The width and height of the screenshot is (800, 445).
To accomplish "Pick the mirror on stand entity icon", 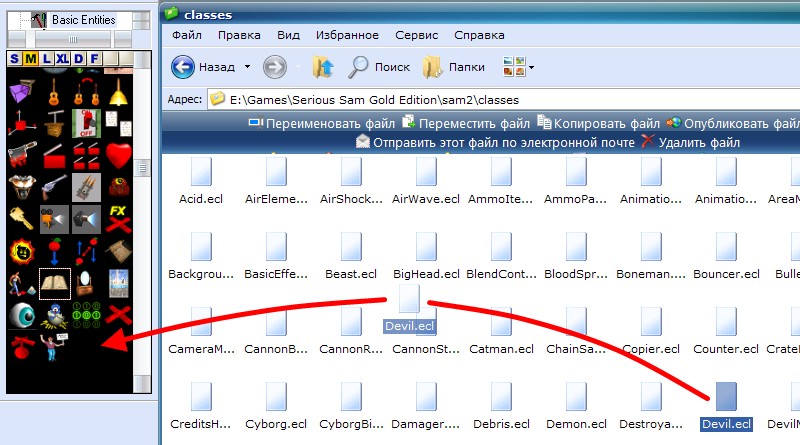I will coord(85,284).
